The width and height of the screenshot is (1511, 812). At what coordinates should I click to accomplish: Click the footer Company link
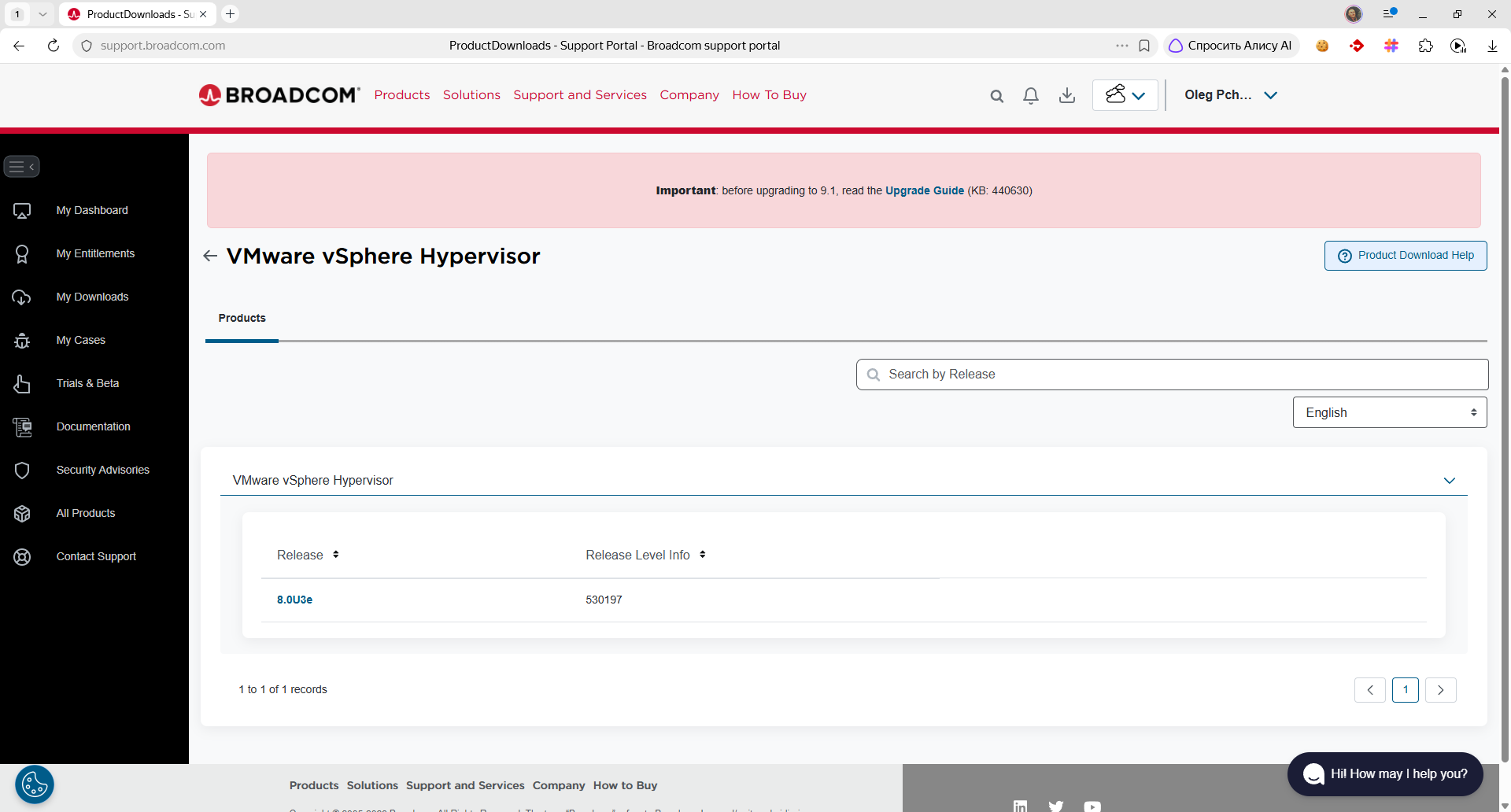pyautogui.click(x=559, y=785)
